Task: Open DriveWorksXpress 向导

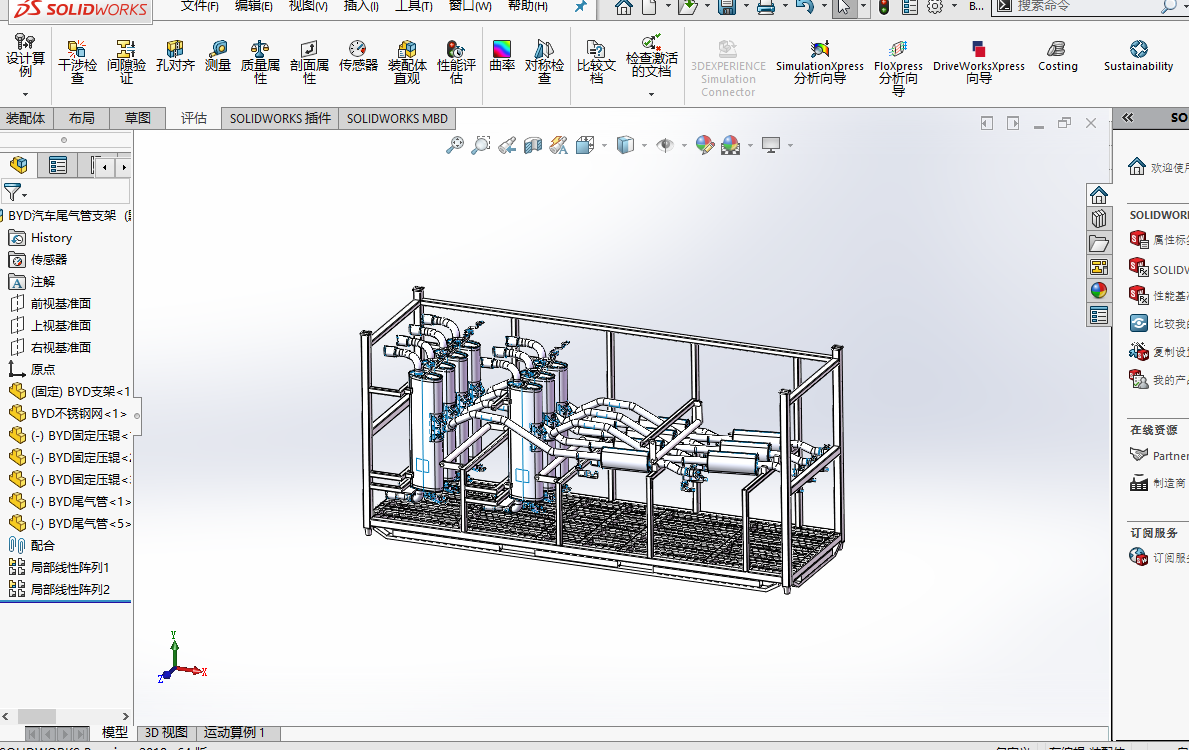Action: click(978, 61)
